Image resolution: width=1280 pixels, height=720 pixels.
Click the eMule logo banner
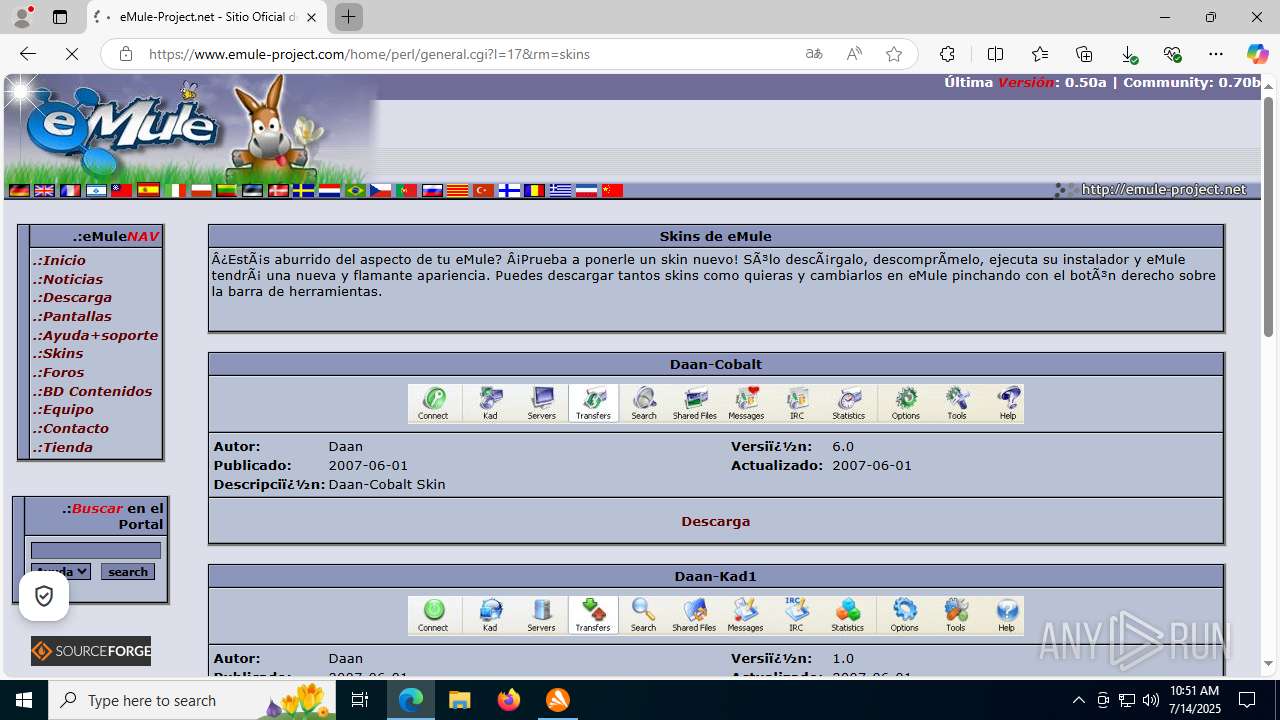click(190, 130)
